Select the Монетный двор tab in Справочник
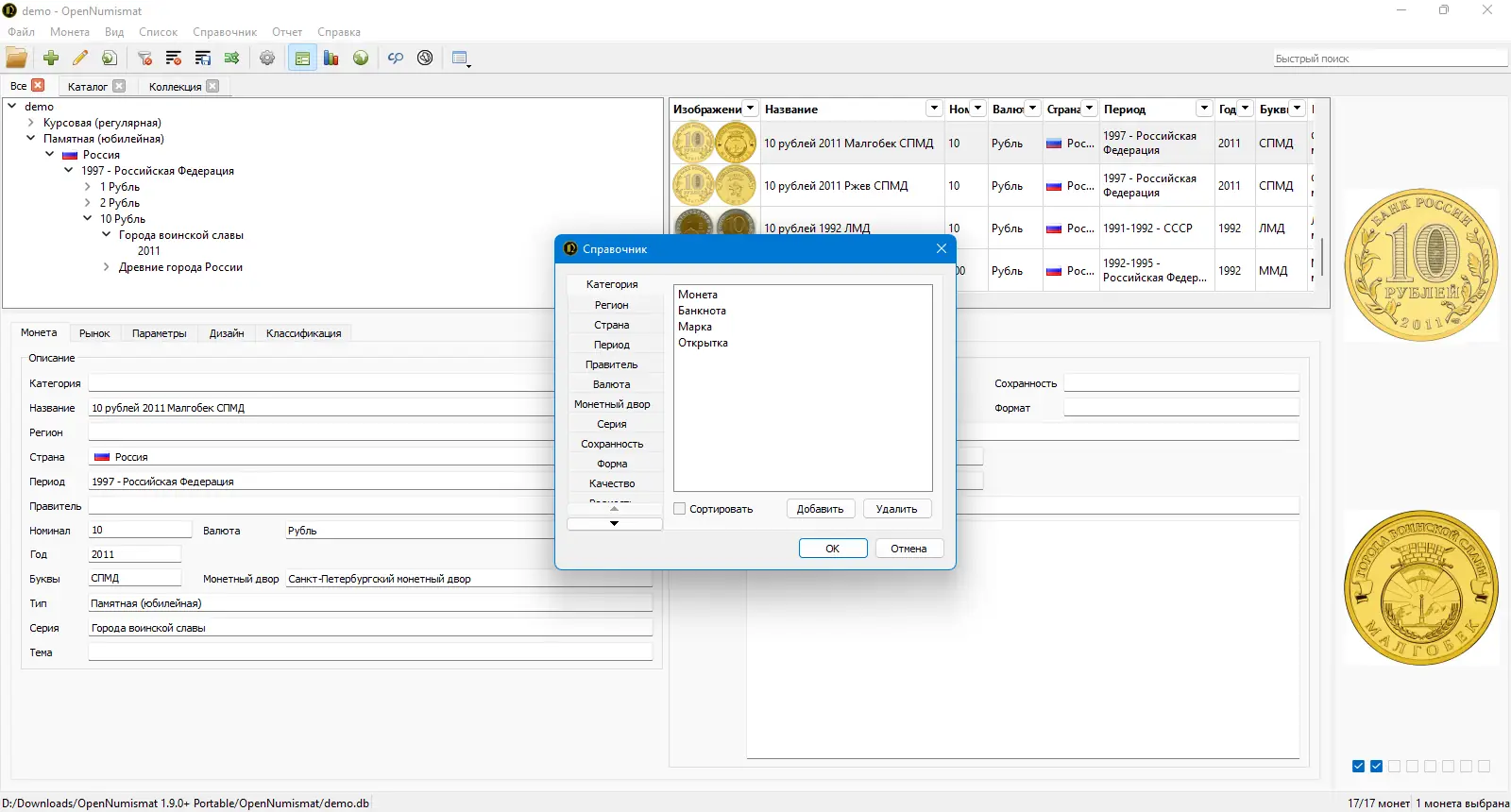 click(x=612, y=404)
